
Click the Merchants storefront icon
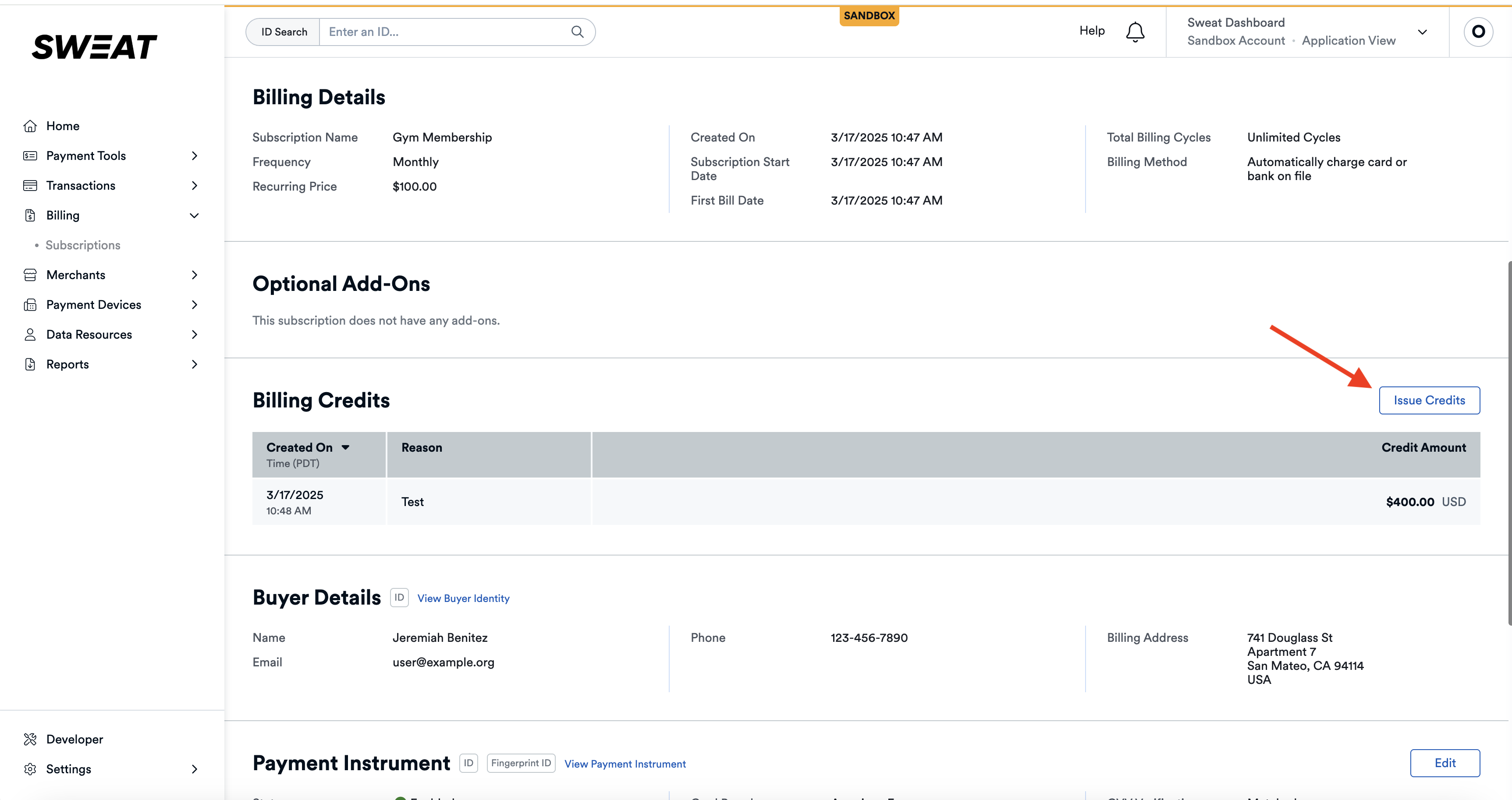(x=30, y=275)
